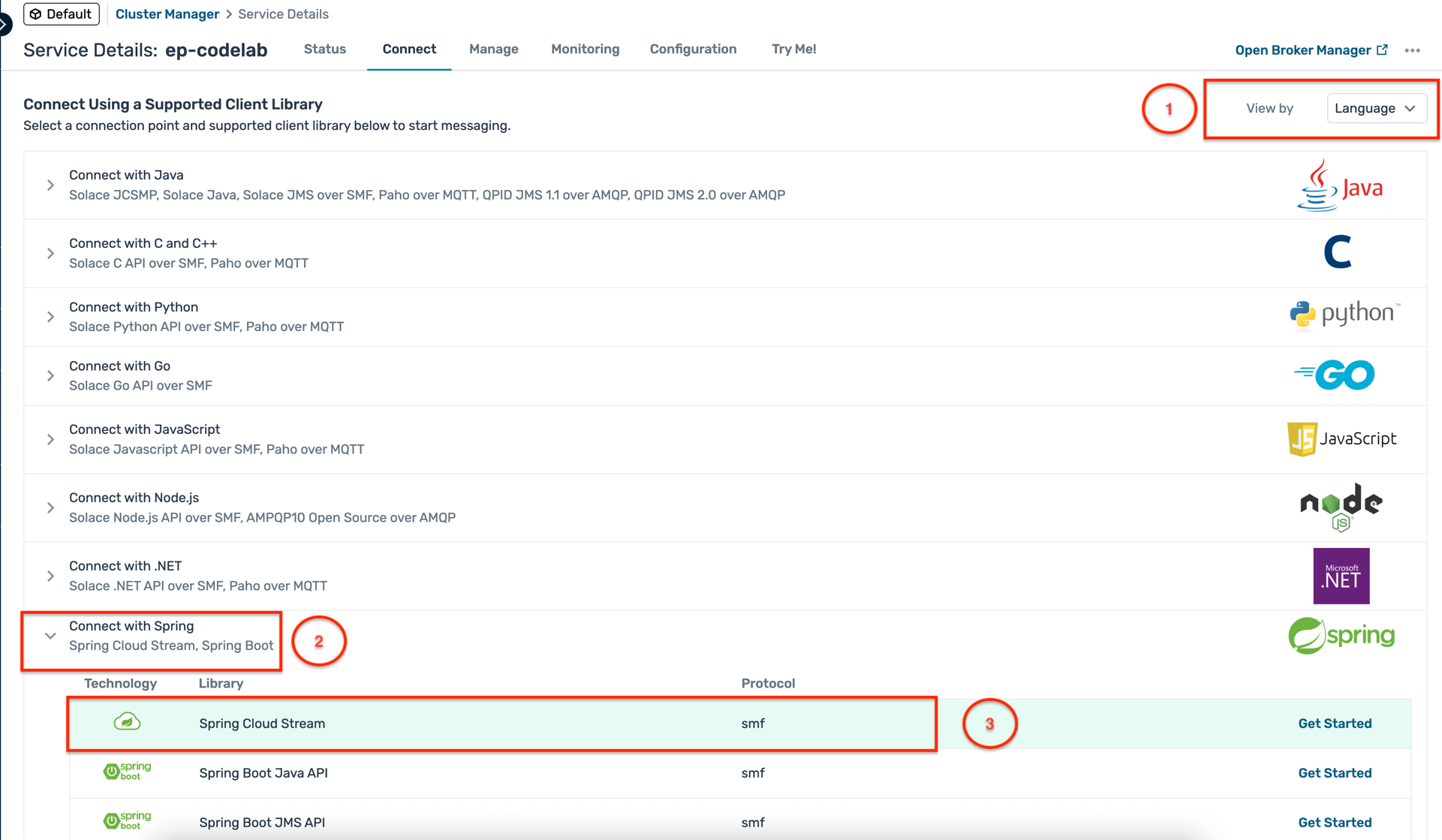
Task: Open the View by Language dropdown
Action: (x=1374, y=108)
